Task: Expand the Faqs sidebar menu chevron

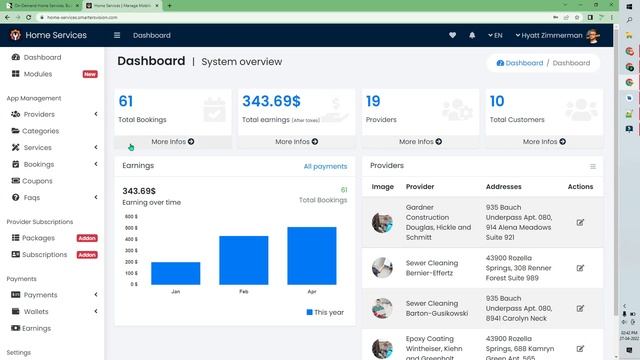Action: coord(96,197)
